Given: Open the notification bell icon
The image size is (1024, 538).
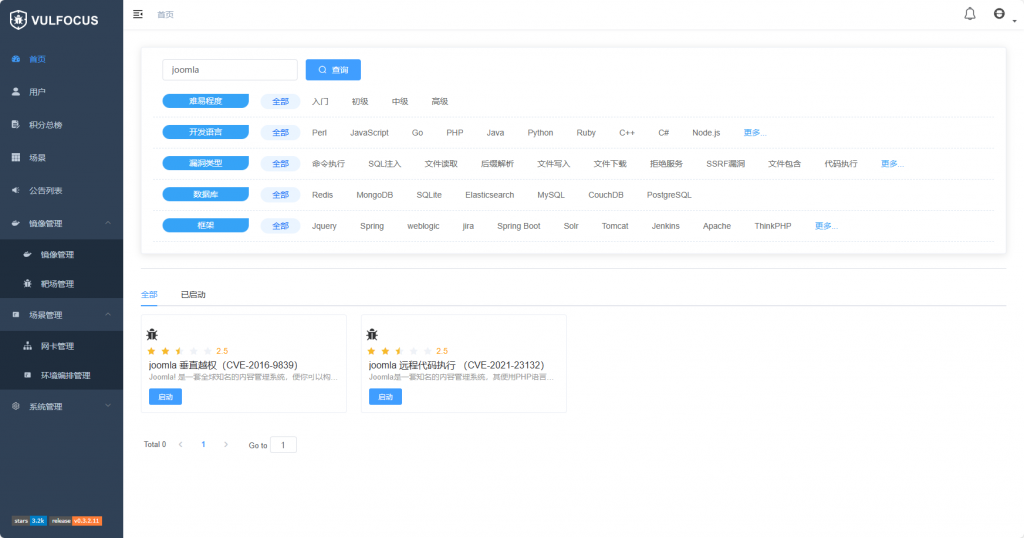Looking at the screenshot, I should click(x=969, y=14).
